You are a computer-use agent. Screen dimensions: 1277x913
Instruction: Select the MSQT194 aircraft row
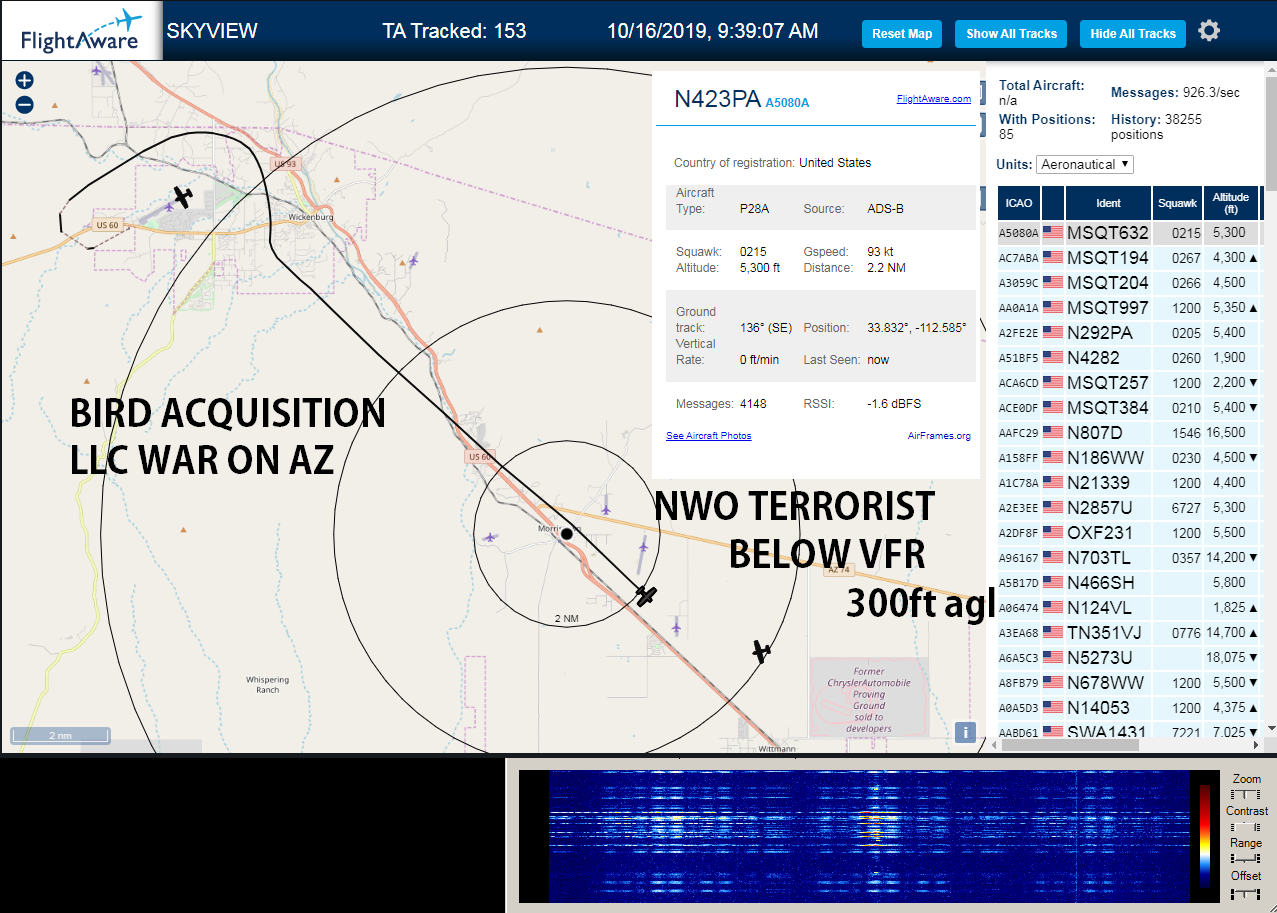[1130, 258]
